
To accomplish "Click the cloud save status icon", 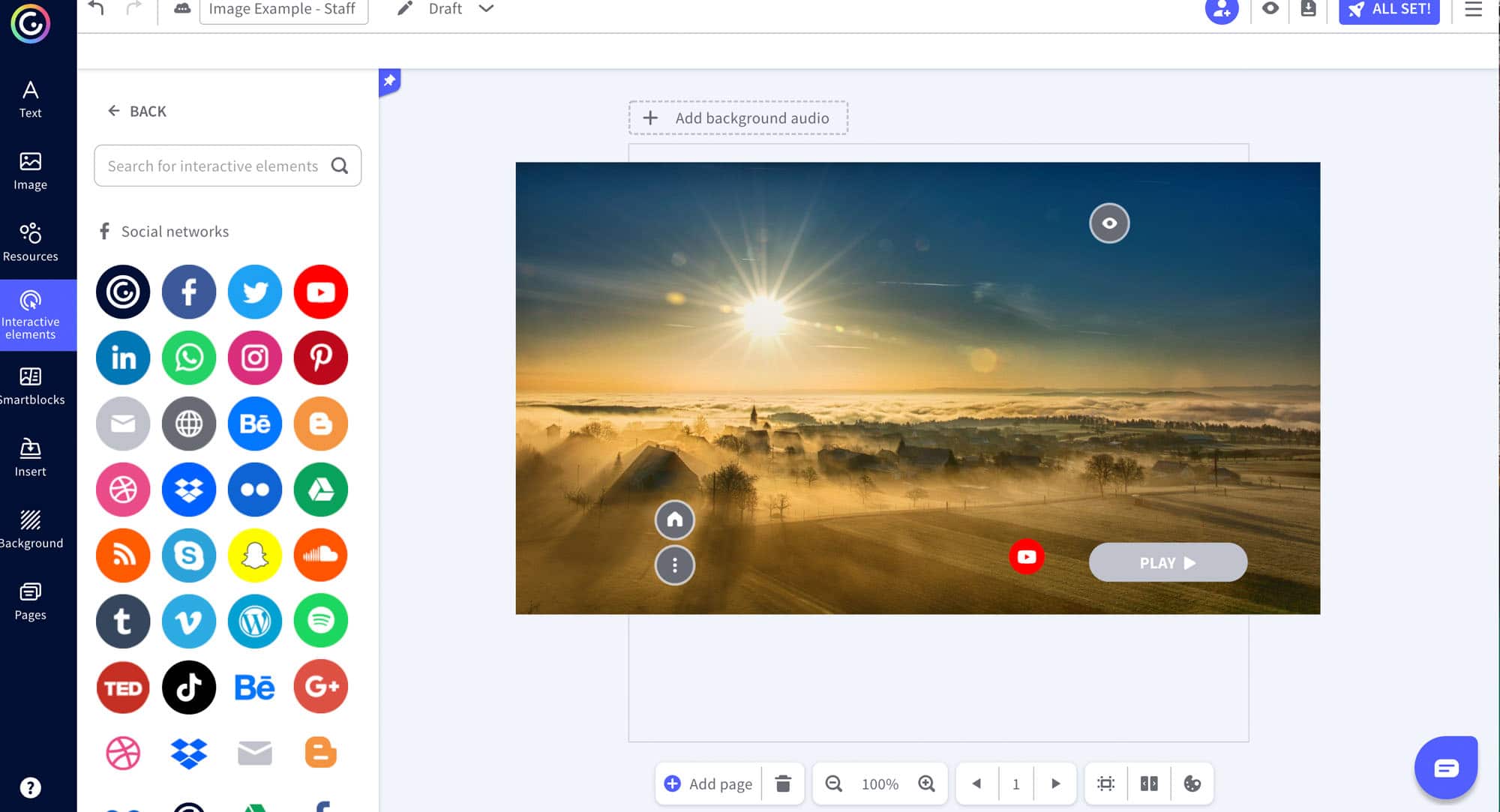I will click(x=182, y=8).
